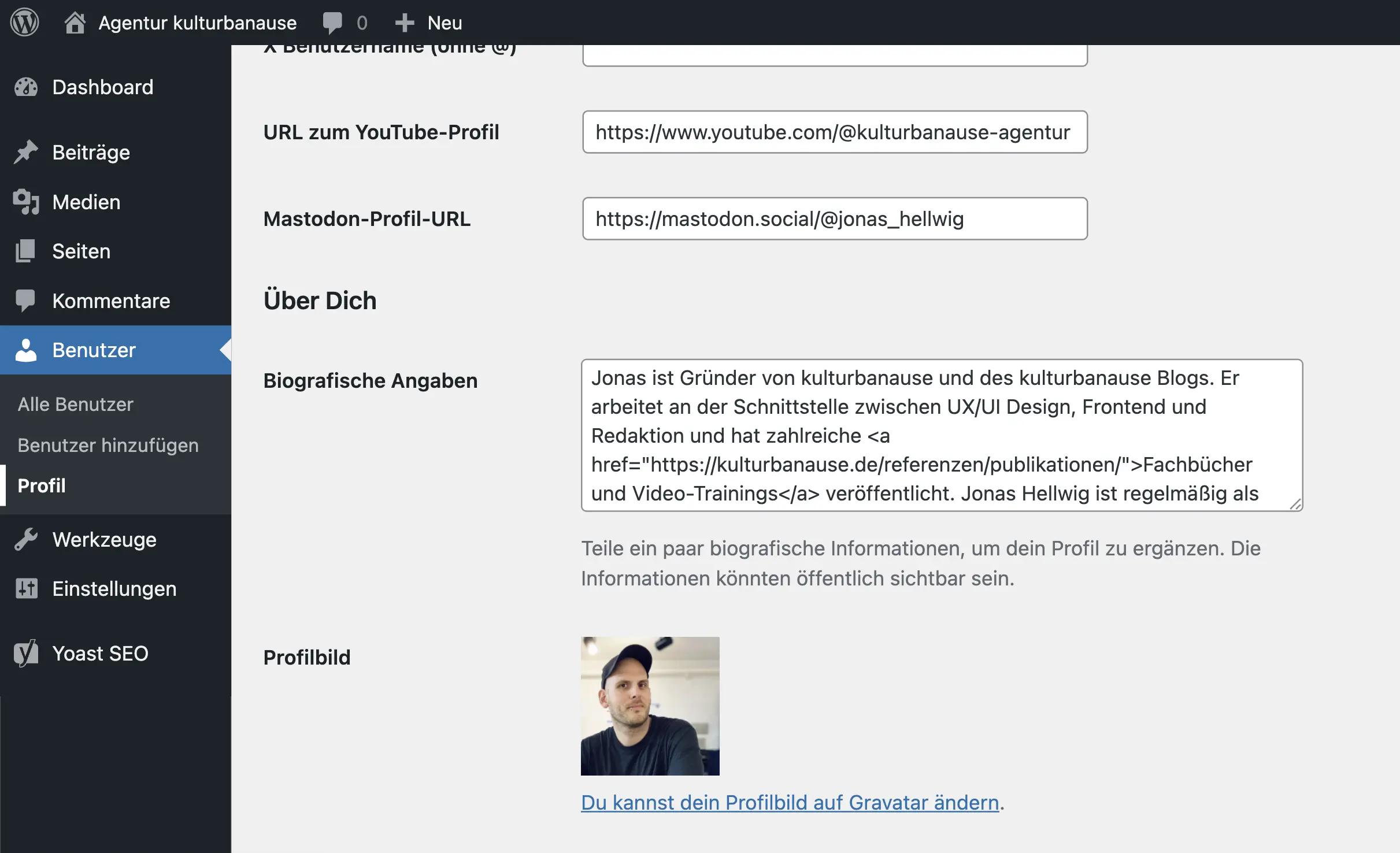Viewport: 1400px width, 853px height.
Task: Click the plus icon next to Neu
Action: pyautogui.click(x=405, y=23)
